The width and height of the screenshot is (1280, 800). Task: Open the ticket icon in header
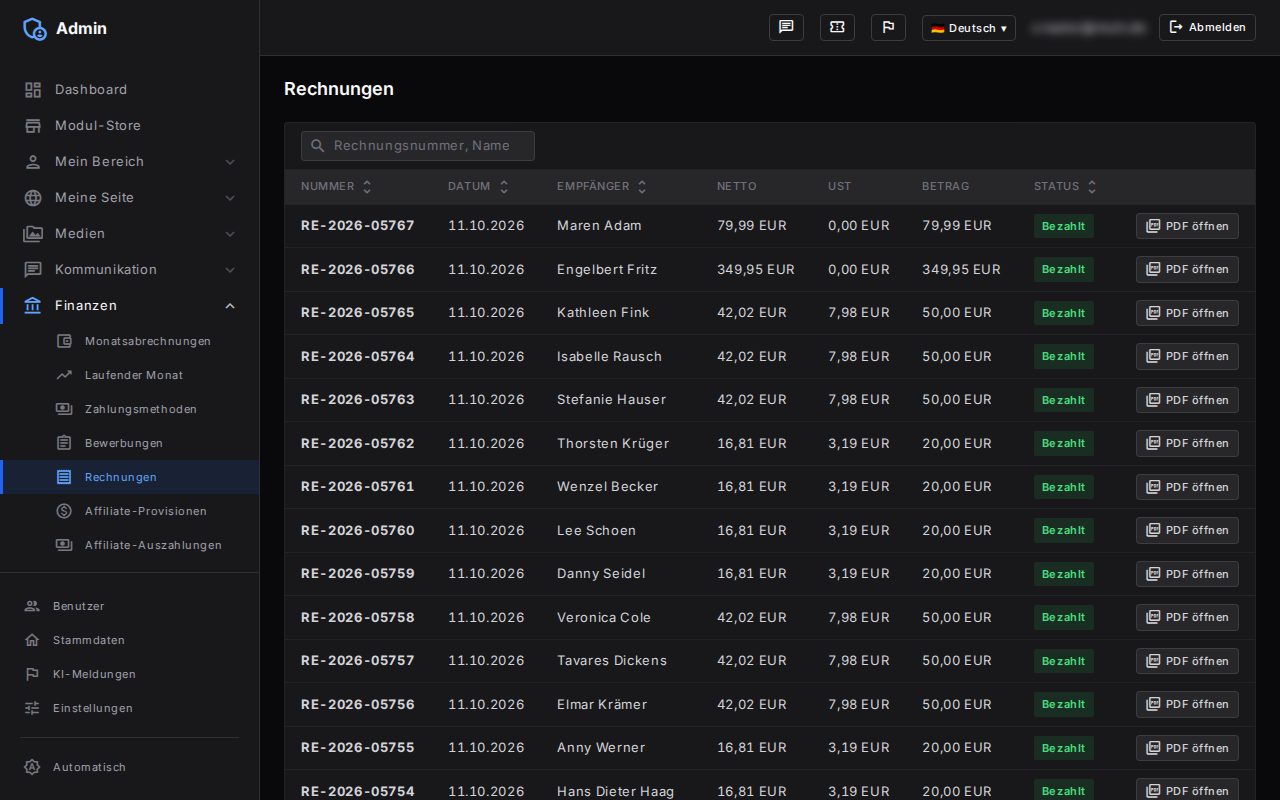point(837,28)
